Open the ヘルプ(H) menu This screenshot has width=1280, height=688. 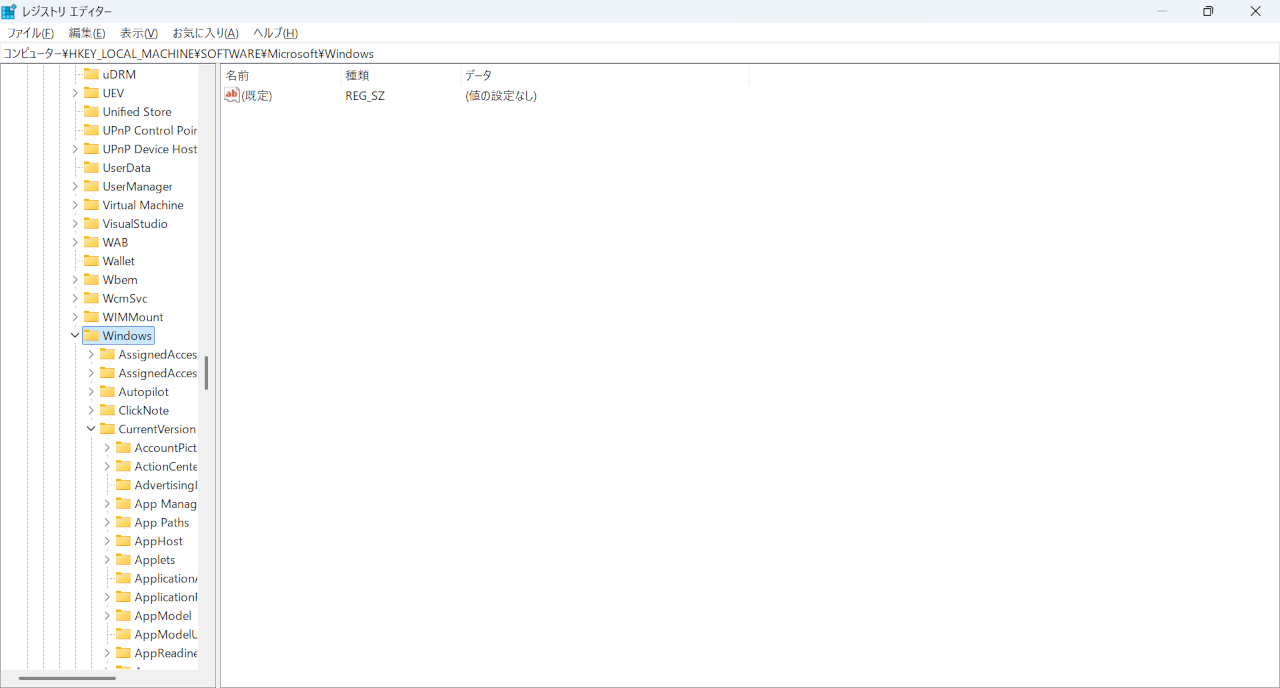pyautogui.click(x=275, y=33)
